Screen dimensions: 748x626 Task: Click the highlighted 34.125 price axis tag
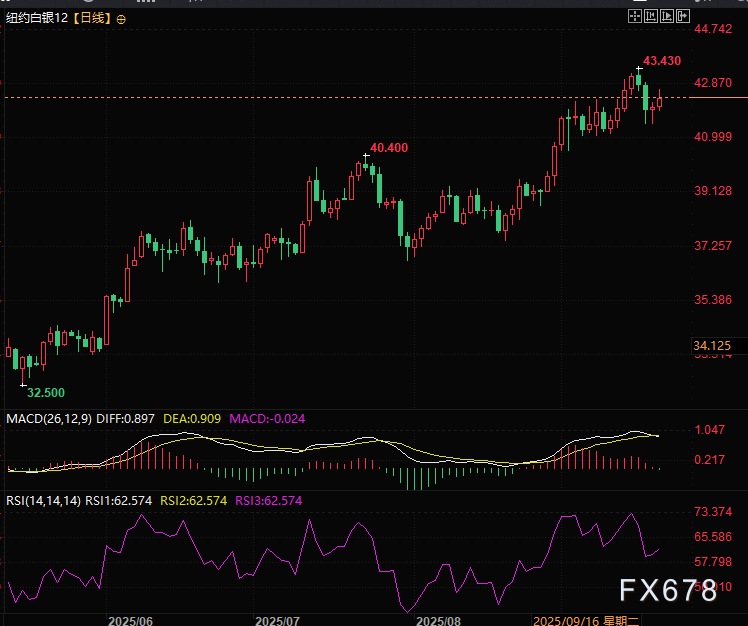(x=712, y=346)
